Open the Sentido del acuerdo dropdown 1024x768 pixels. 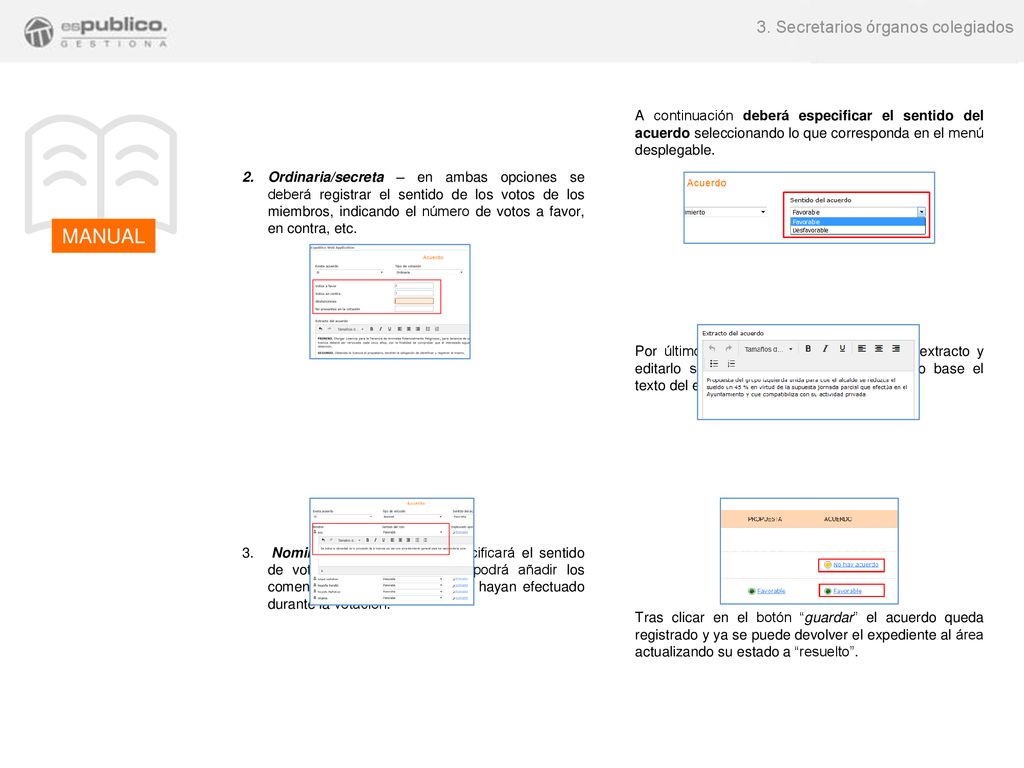pos(858,212)
